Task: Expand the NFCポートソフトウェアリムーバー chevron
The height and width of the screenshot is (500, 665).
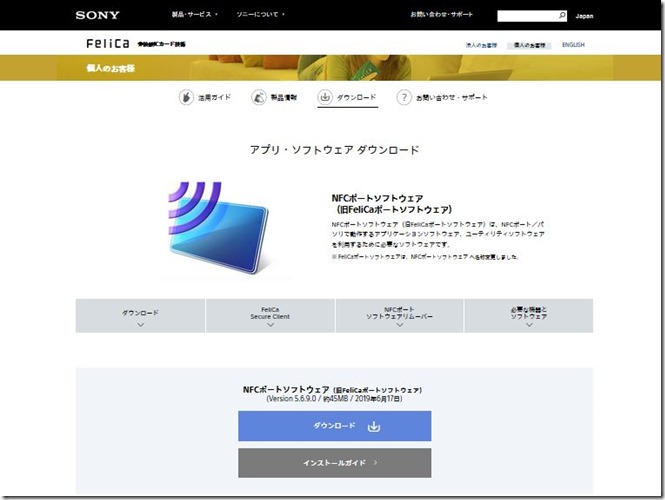Action: [x=400, y=325]
